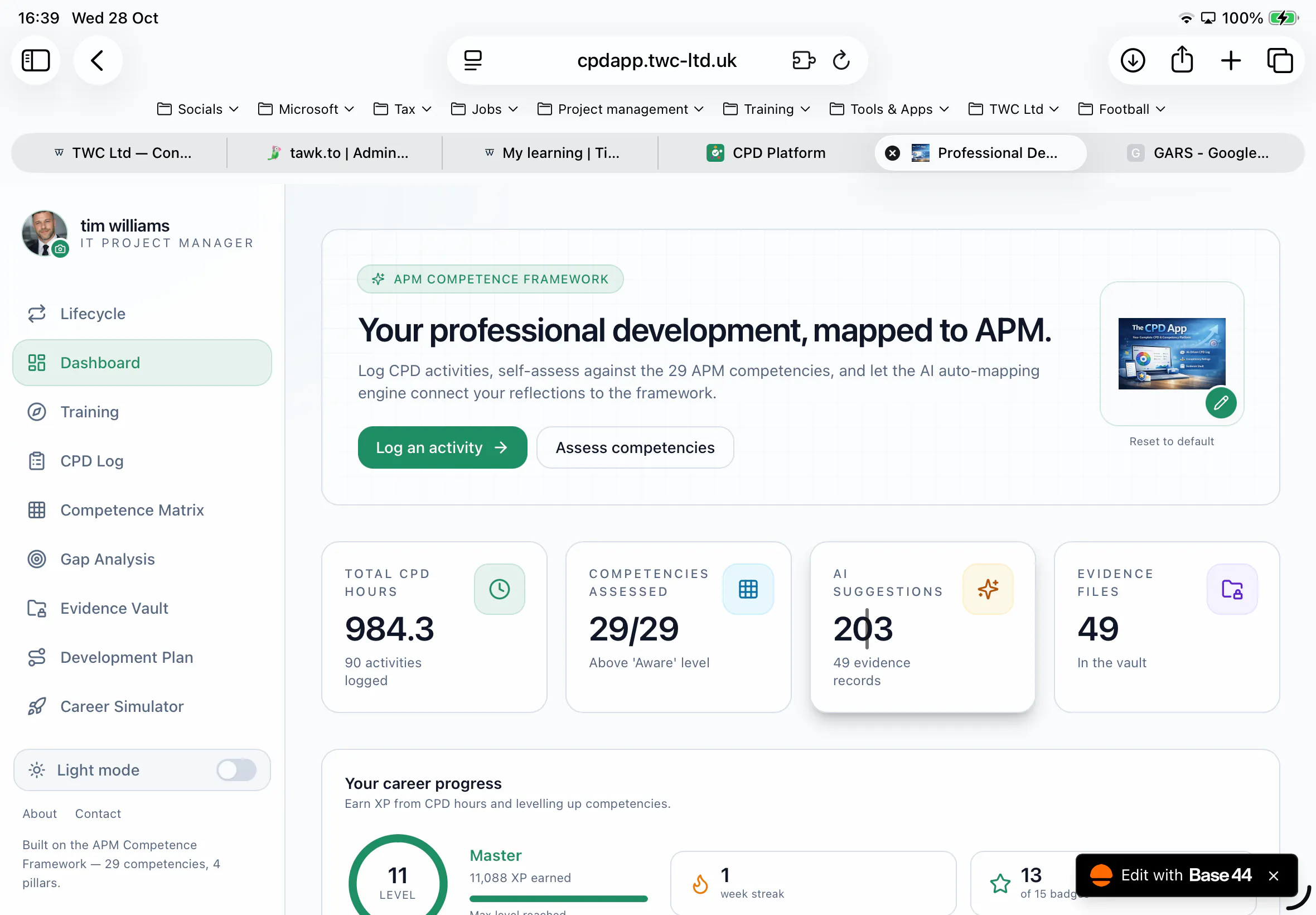Open the Tools & Apps bookmarks folder
1316x915 pixels.
(x=889, y=109)
